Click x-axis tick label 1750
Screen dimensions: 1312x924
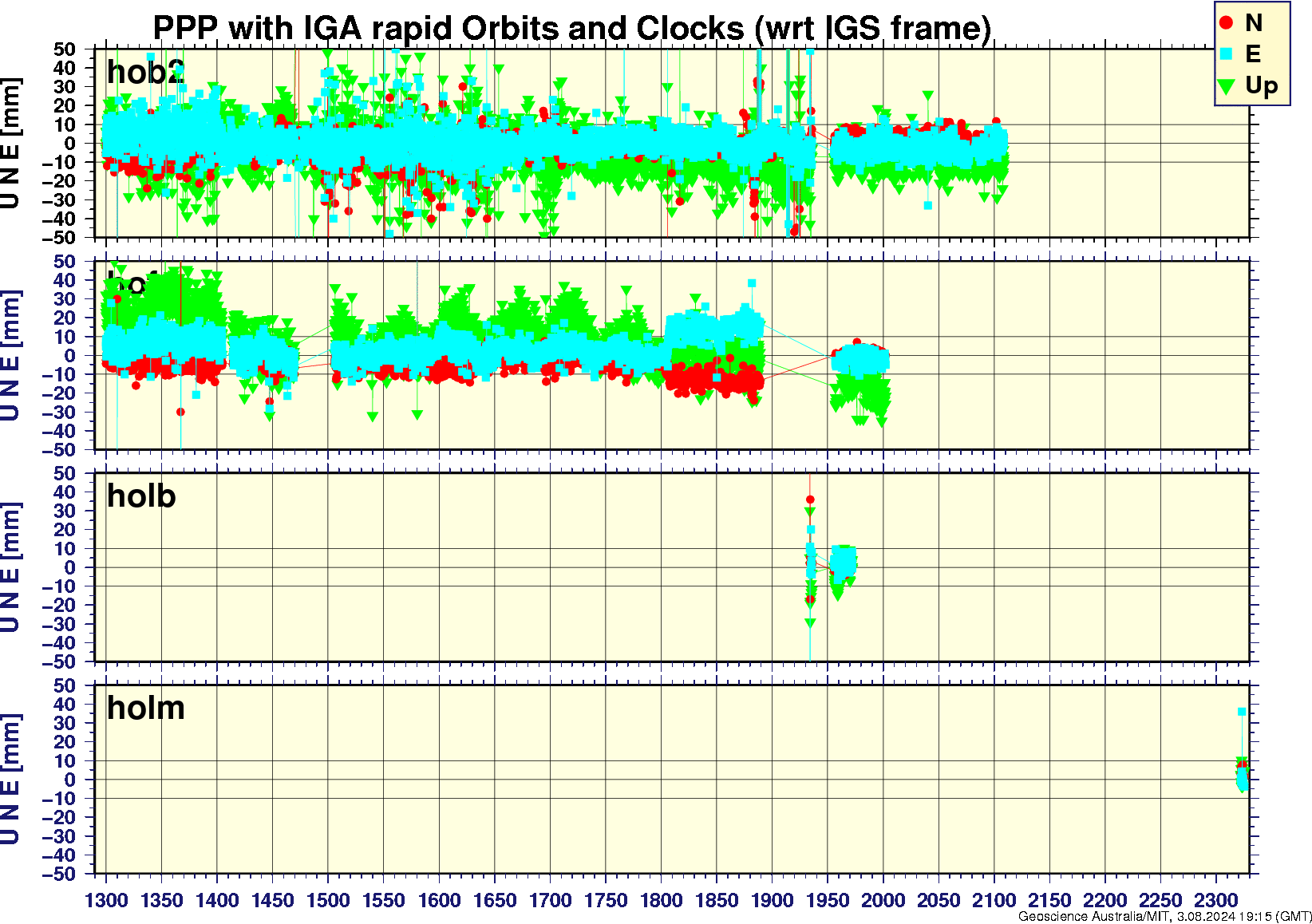[606, 900]
